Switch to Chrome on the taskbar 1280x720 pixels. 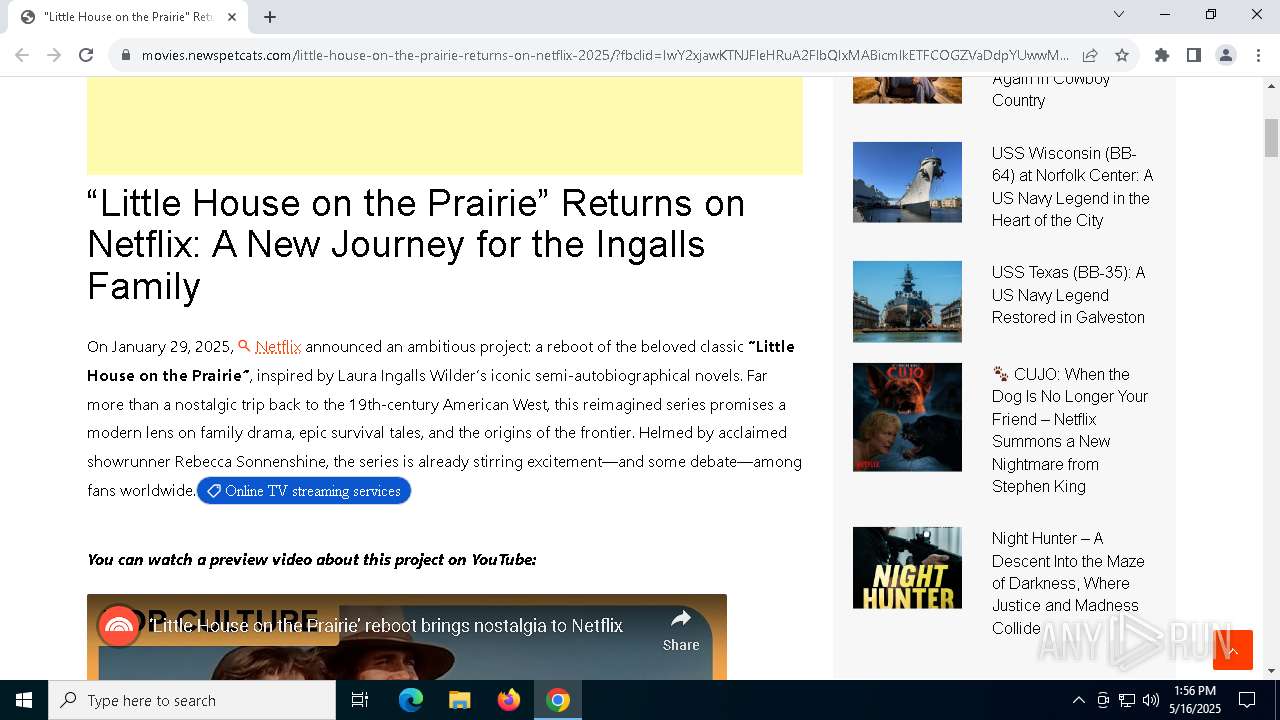click(558, 700)
